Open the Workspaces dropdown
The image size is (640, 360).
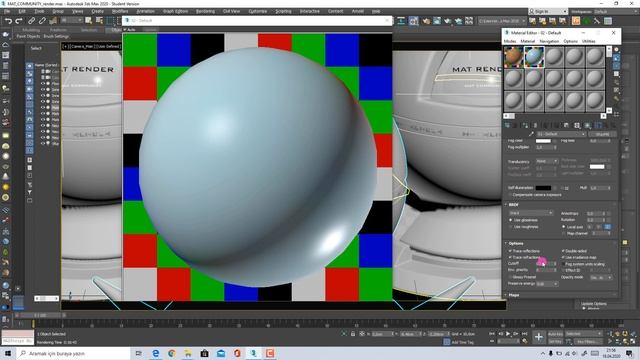coord(616,11)
